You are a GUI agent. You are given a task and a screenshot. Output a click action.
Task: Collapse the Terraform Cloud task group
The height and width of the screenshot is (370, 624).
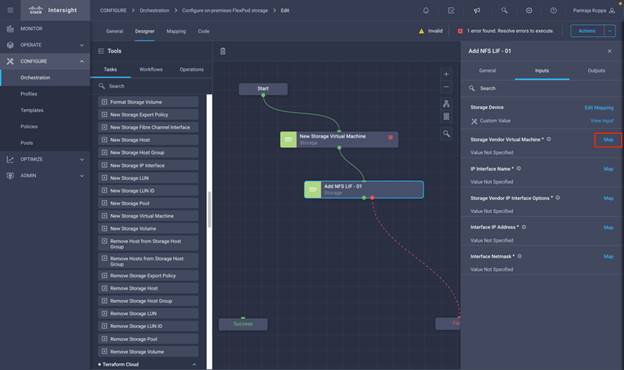click(194, 364)
